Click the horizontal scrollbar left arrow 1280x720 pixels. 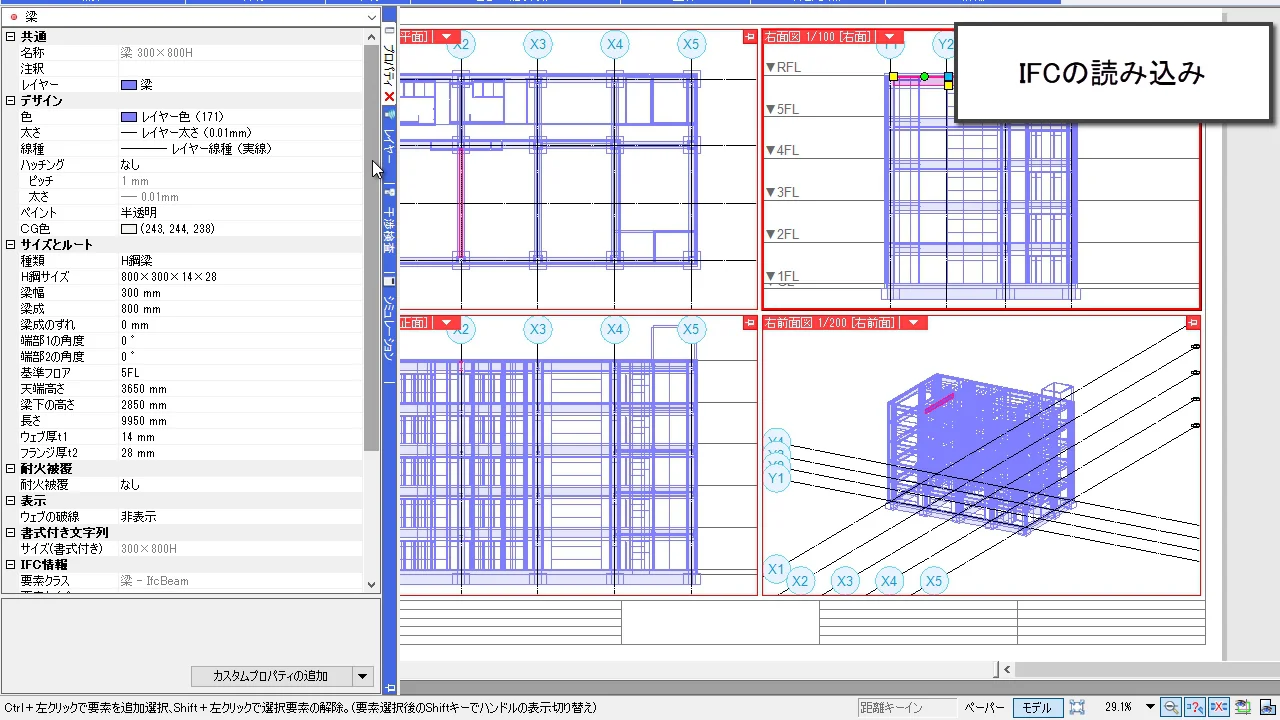1007,669
